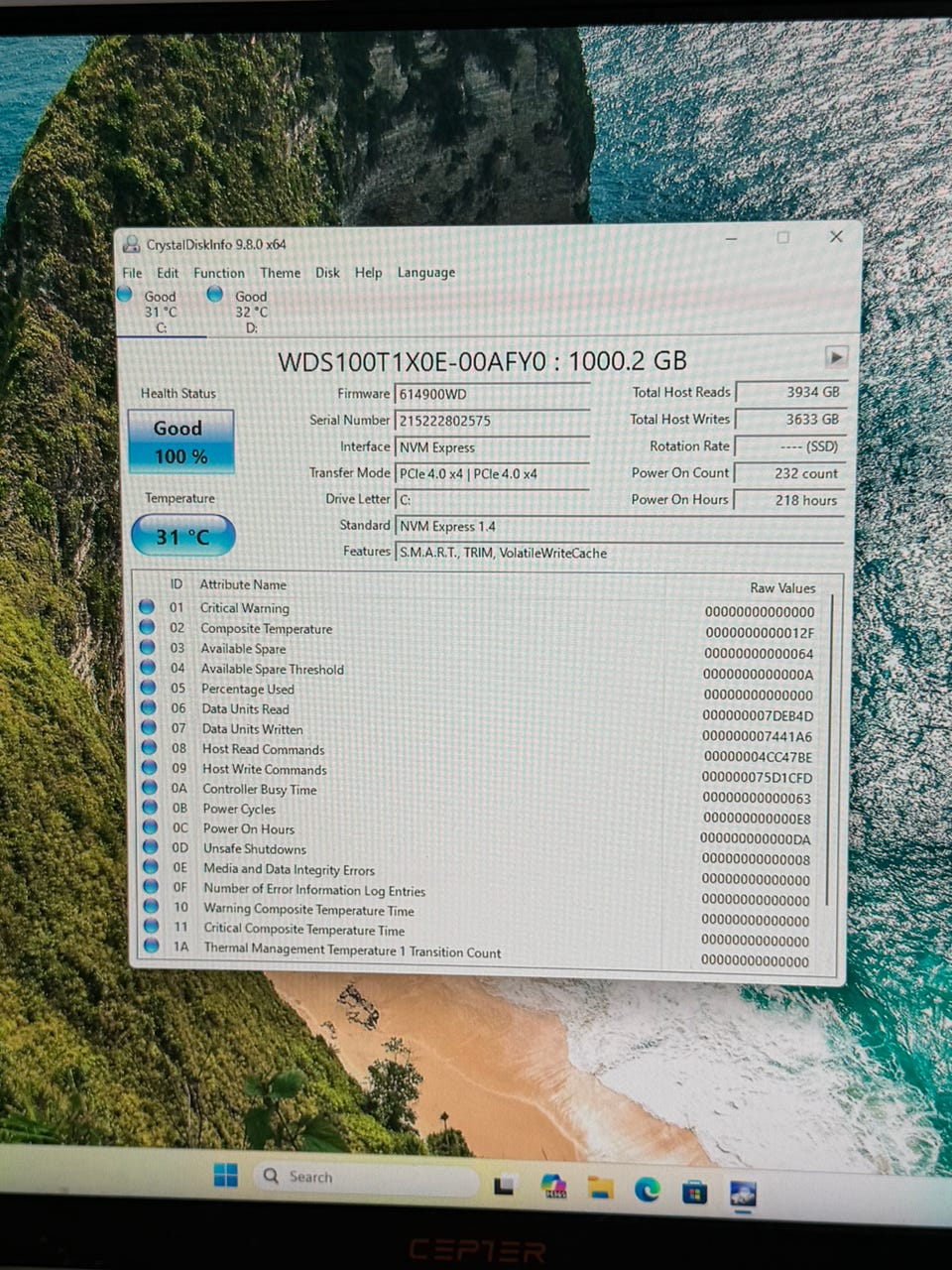Click the CrystalDiskInfo title bar app icon

132,244
